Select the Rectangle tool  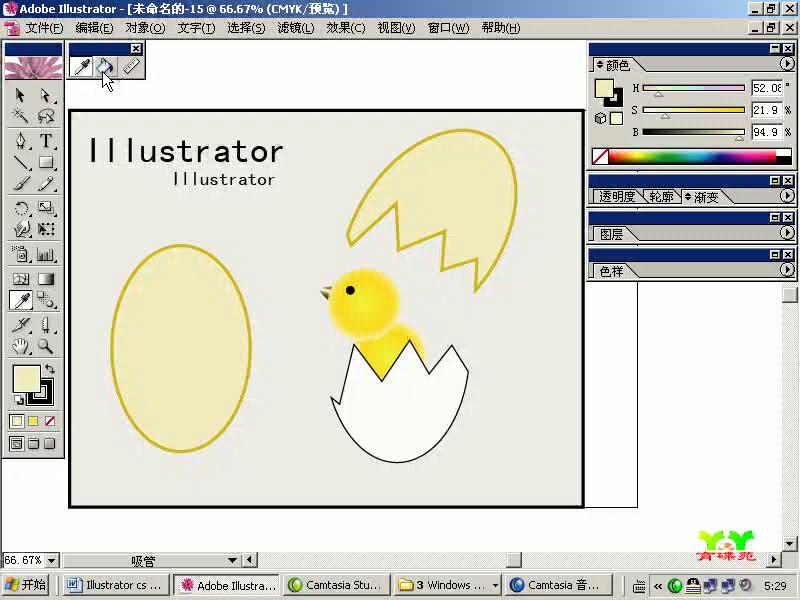tap(46, 162)
